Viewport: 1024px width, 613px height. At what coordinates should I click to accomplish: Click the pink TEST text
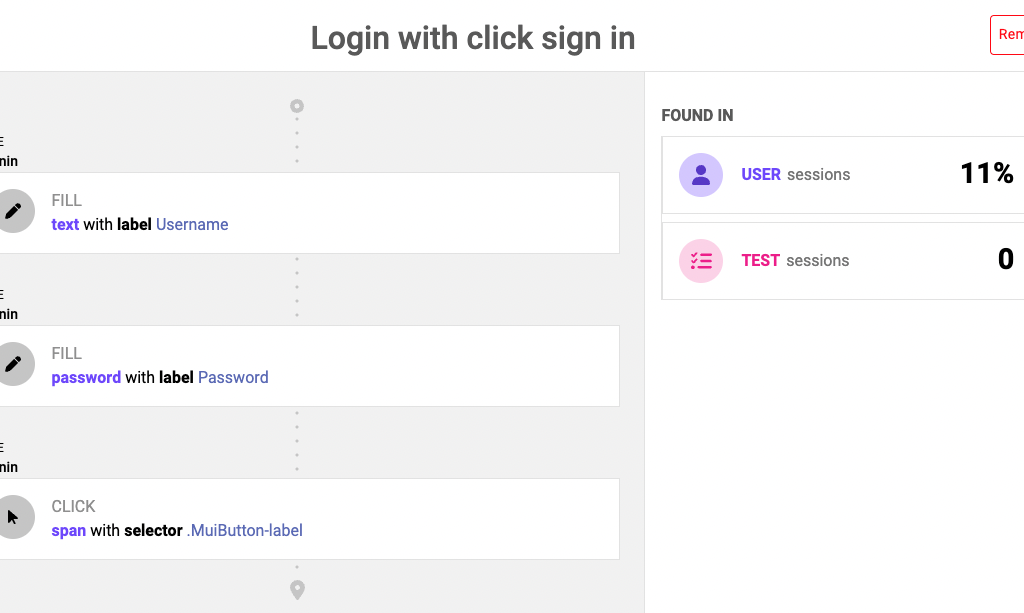click(760, 260)
